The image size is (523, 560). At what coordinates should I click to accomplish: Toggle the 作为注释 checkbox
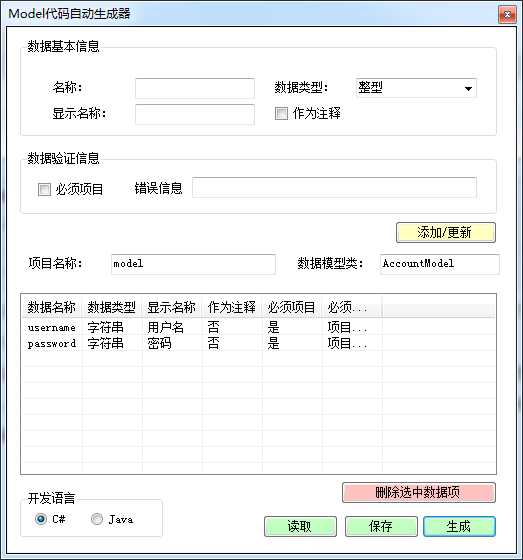tap(281, 114)
